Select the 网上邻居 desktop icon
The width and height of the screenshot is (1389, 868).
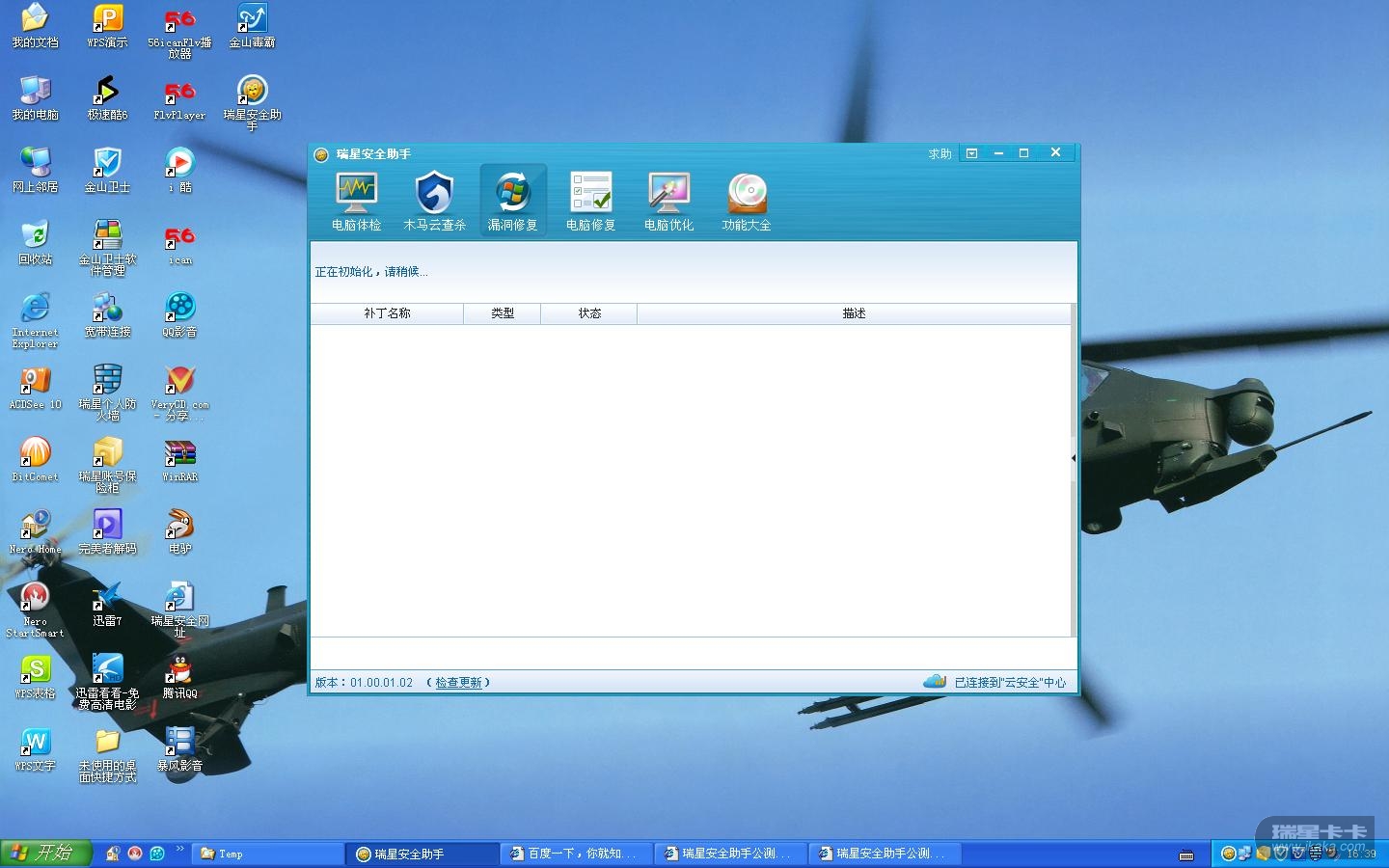(35, 171)
